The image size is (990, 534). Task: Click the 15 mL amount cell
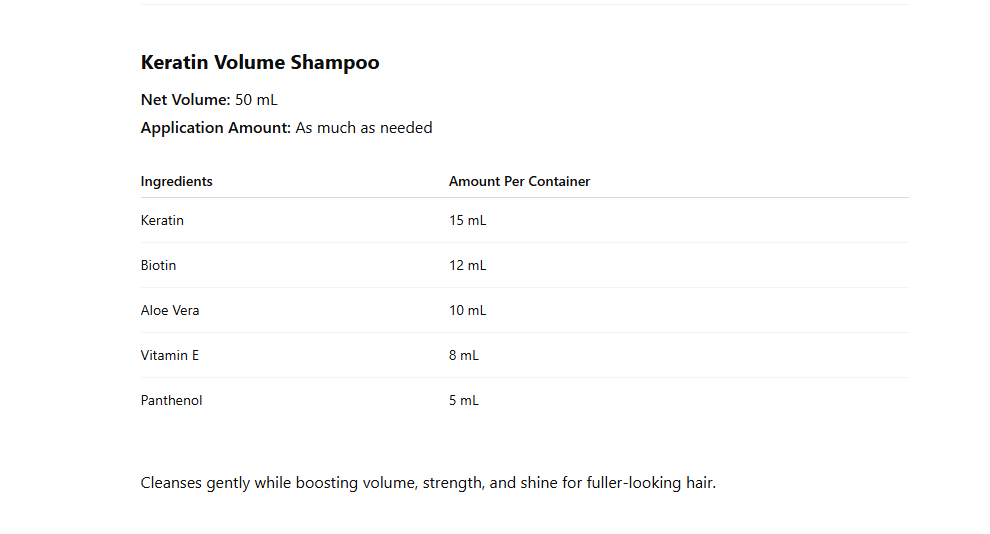pyautogui.click(x=467, y=220)
